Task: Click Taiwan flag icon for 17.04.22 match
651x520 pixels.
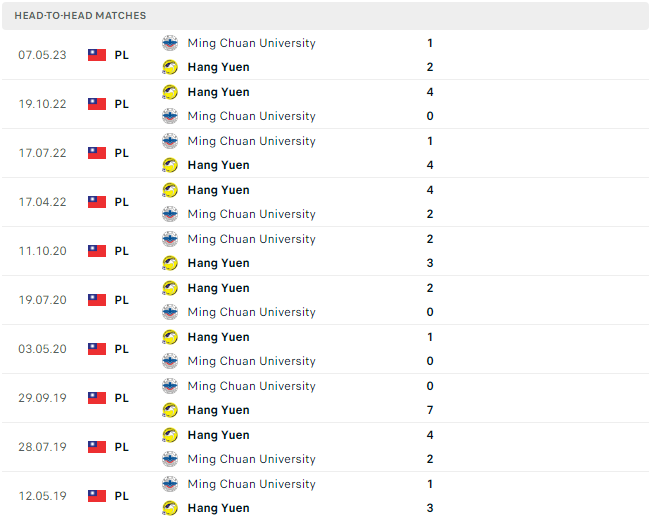Action: [x=97, y=202]
